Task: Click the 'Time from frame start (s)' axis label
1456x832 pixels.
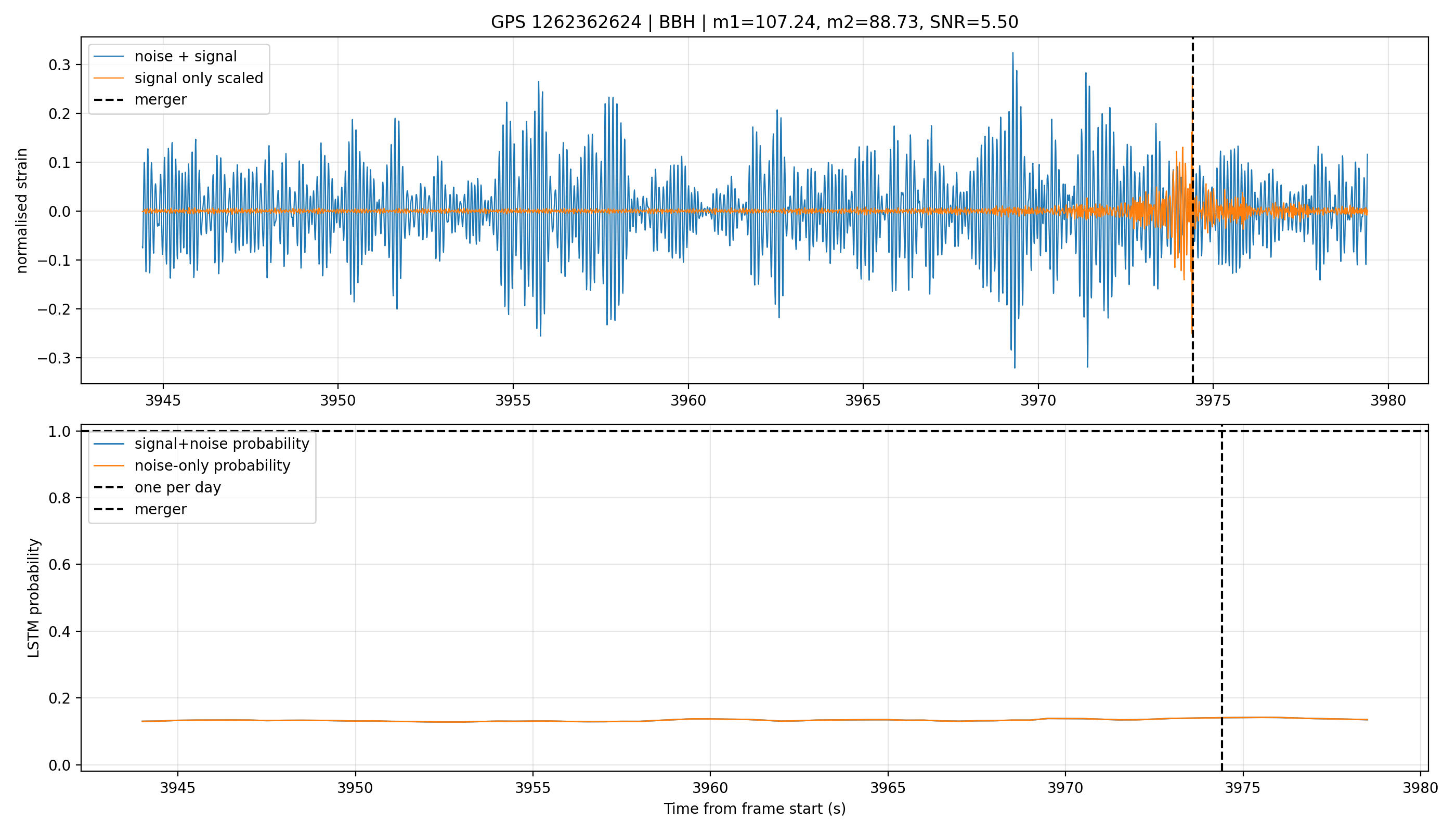Action: 755,809
